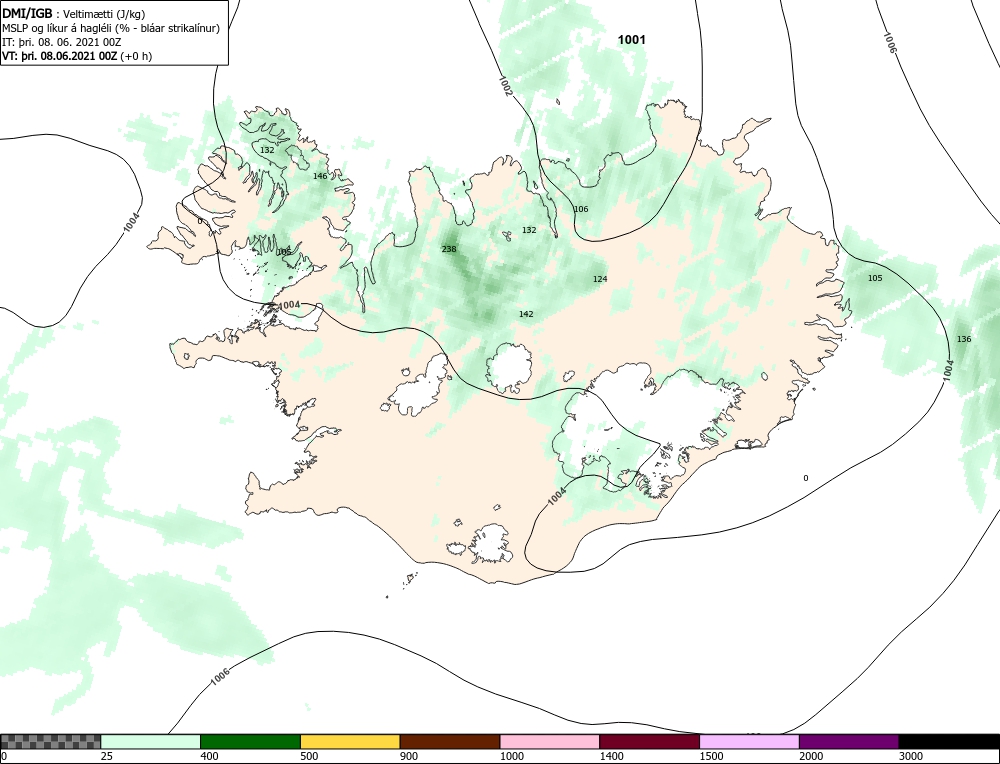Select the 124 CAPE value
1000x764 pixels.
pos(600,279)
